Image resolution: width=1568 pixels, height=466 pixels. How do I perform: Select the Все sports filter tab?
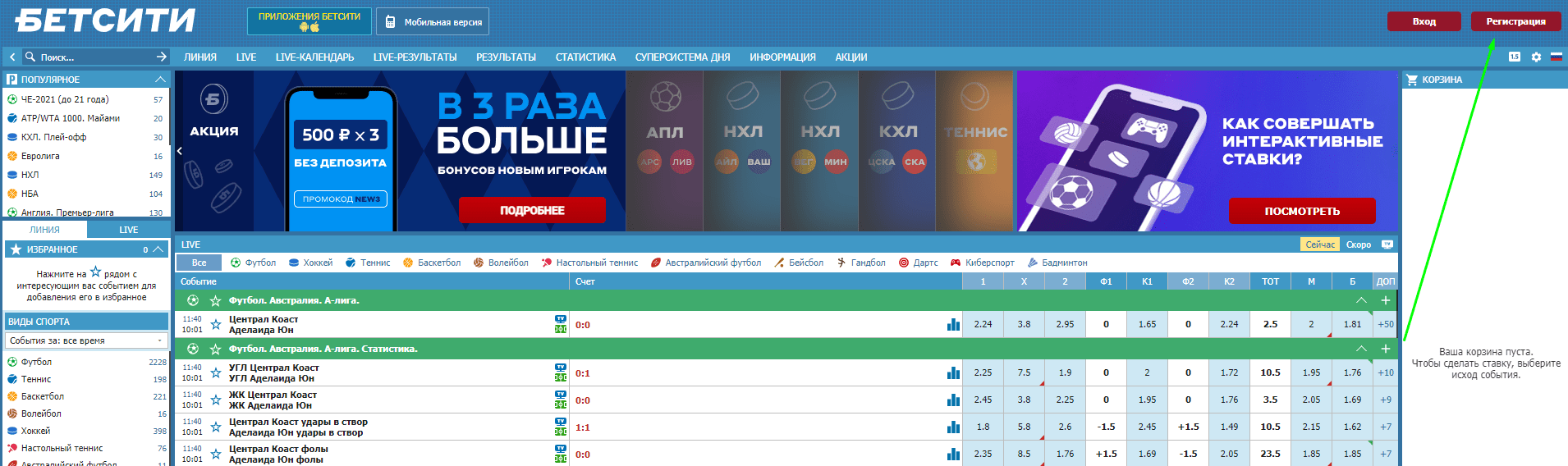coord(199,263)
